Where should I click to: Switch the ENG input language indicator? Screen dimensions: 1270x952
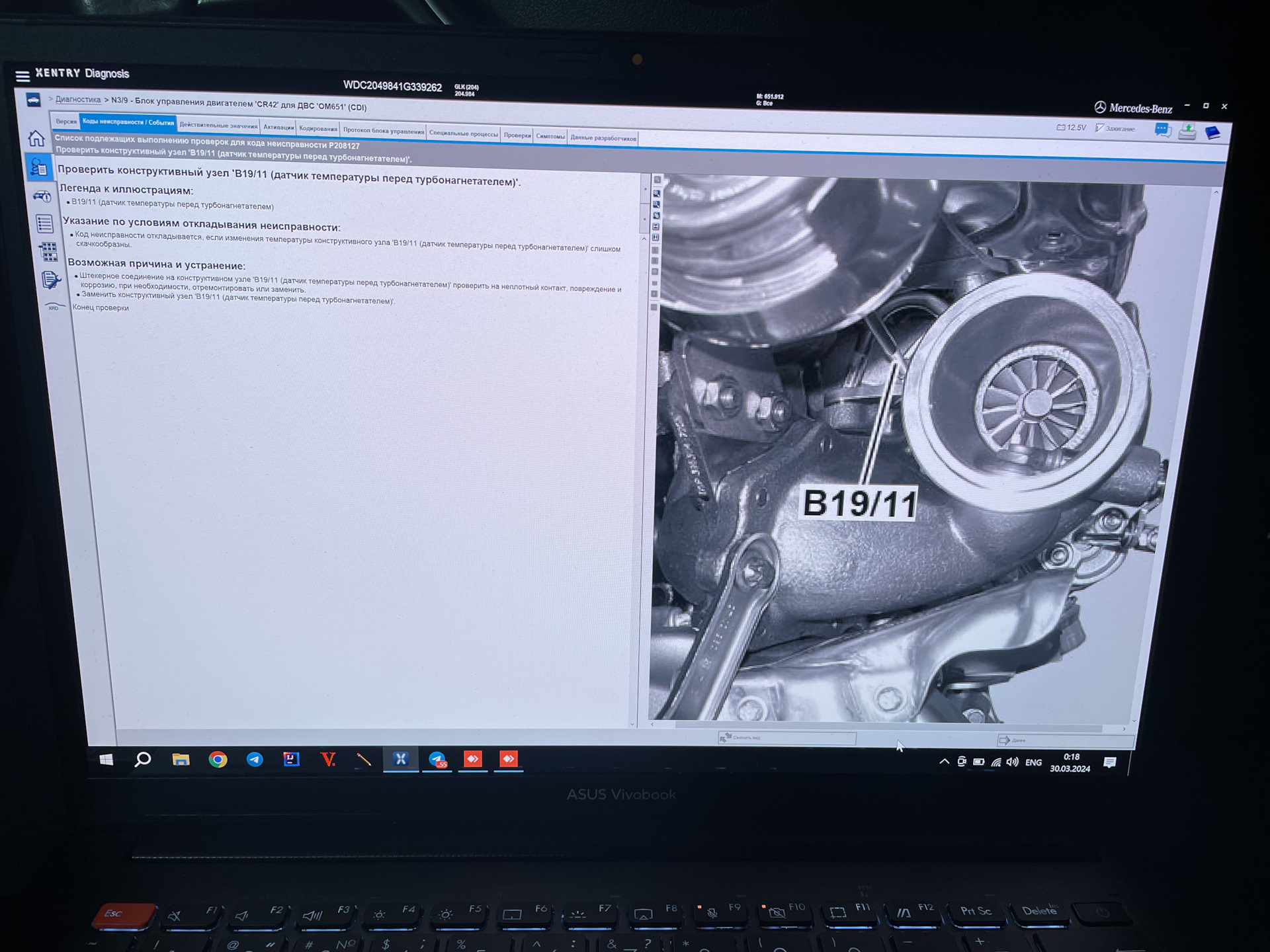[x=1033, y=762]
